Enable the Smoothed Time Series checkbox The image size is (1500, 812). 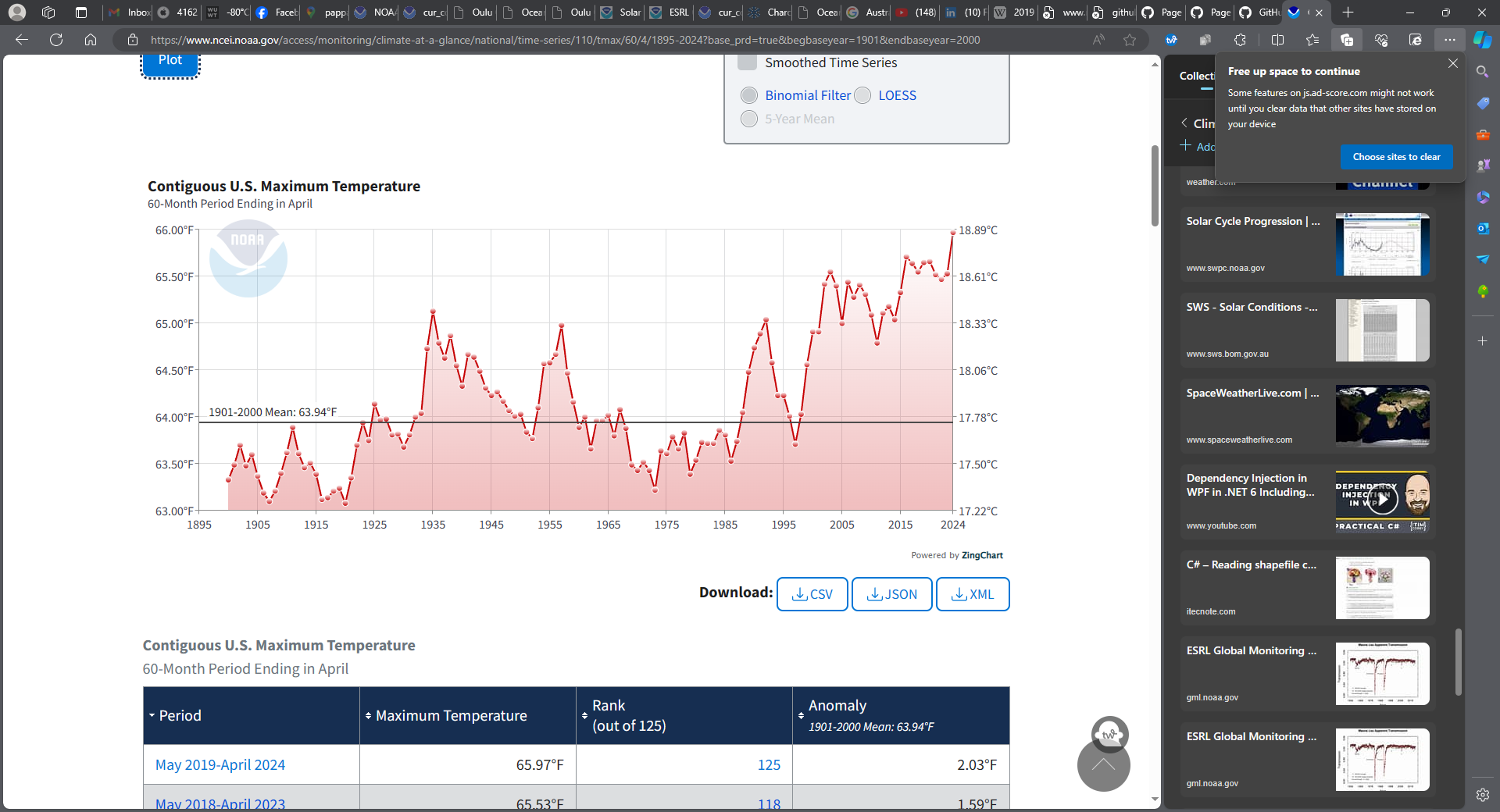tap(748, 62)
